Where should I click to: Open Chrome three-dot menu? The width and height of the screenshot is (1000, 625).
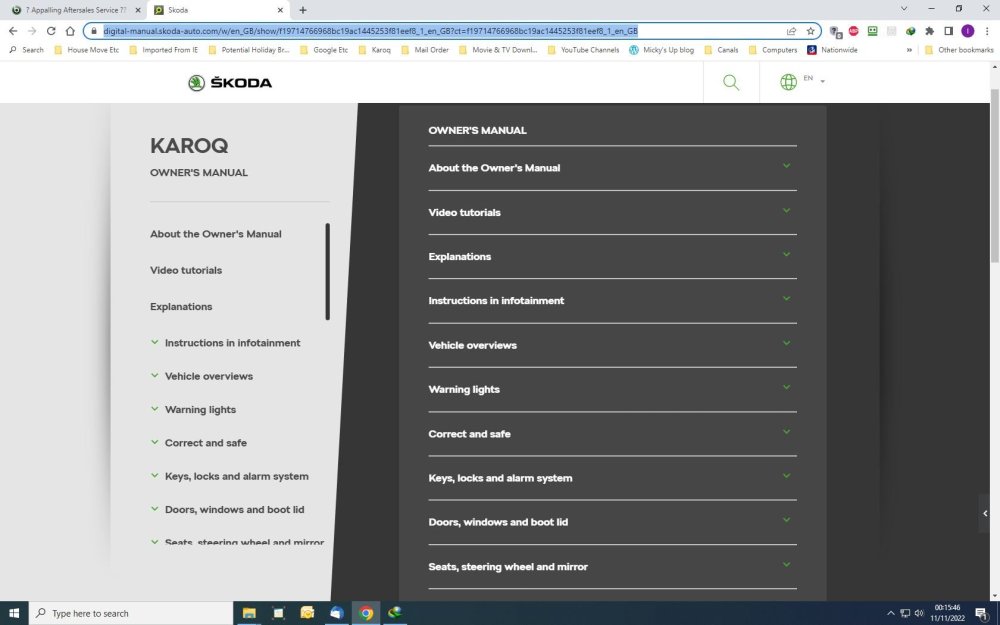point(987,31)
